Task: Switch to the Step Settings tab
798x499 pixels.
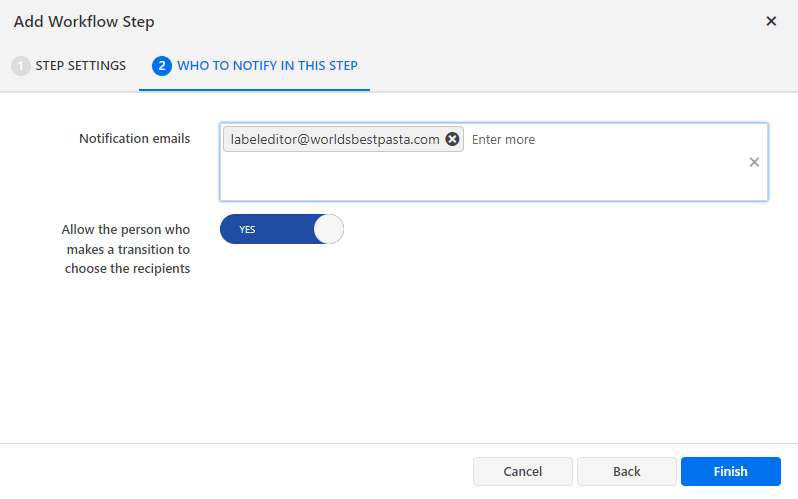Action: point(80,66)
